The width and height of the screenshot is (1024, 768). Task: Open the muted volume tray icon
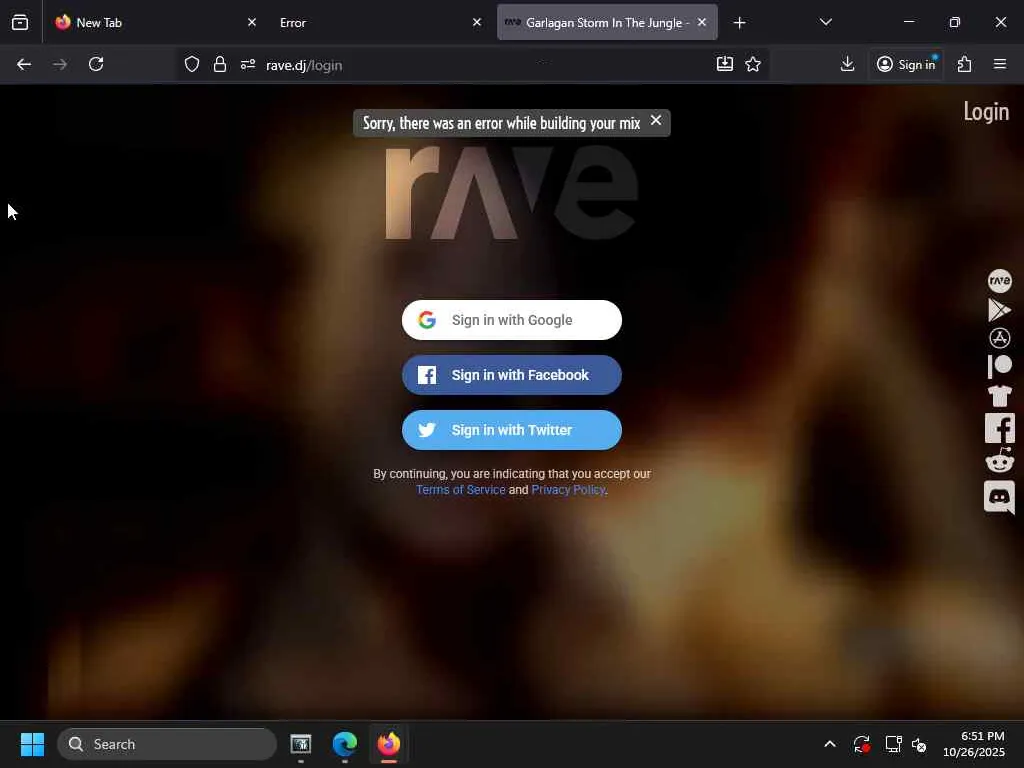(x=920, y=744)
